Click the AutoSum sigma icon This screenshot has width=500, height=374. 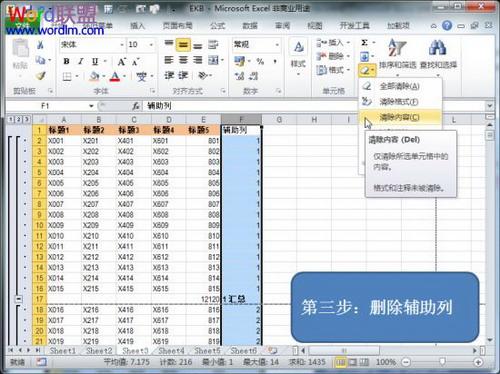point(365,43)
